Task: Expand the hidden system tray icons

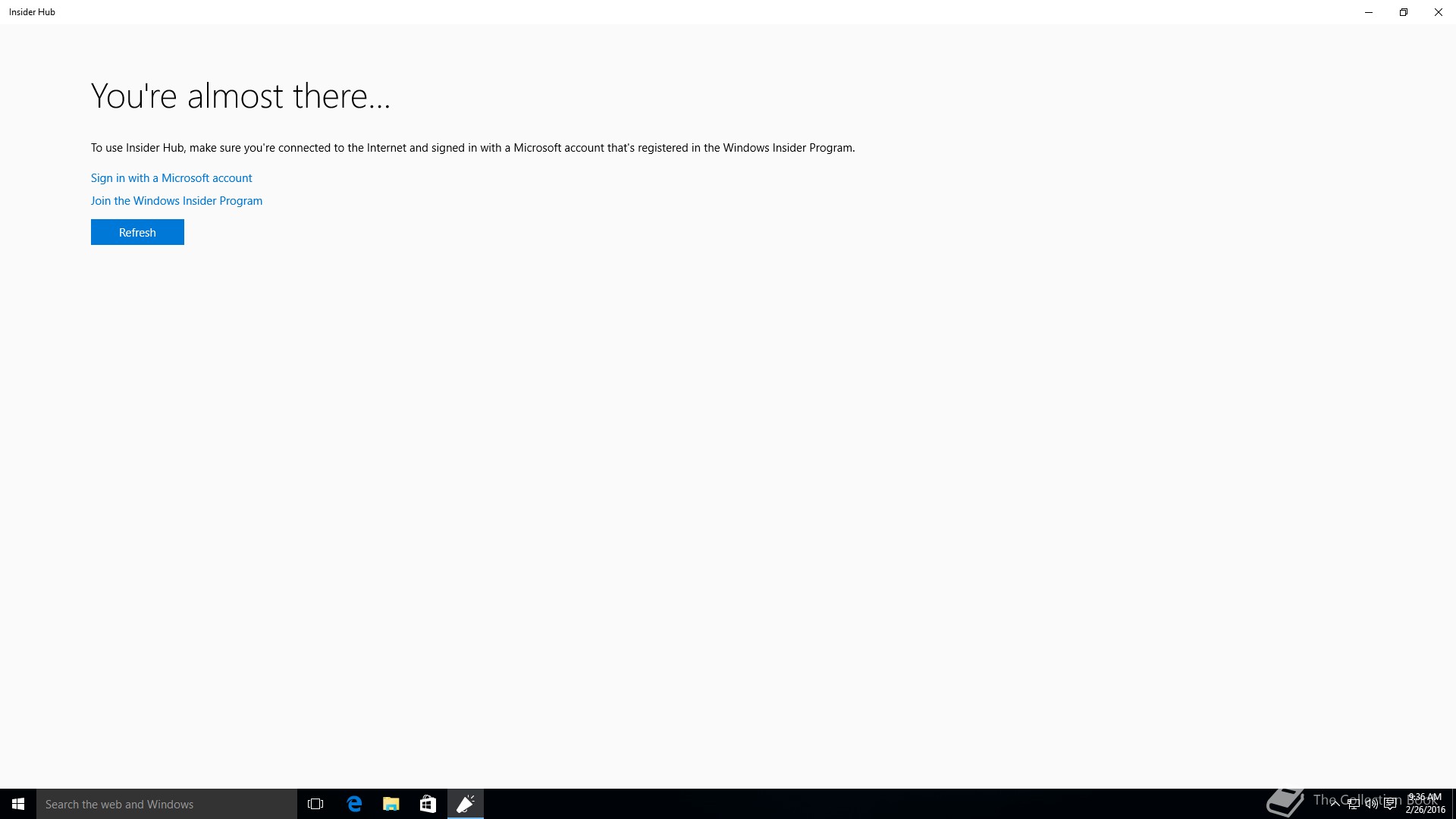Action: (1335, 804)
